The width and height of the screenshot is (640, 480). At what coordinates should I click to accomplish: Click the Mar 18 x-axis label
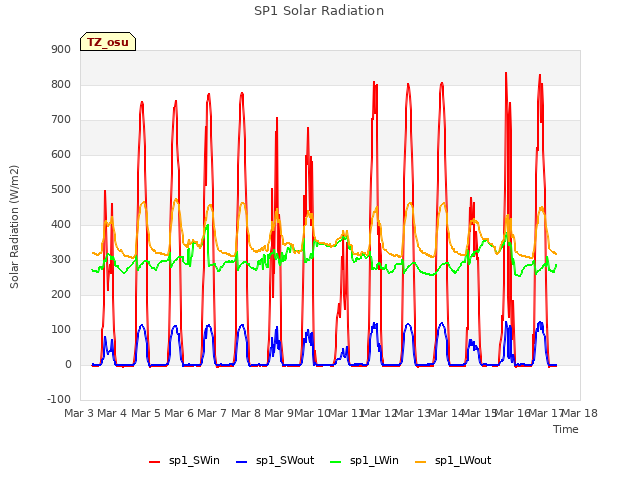click(x=580, y=413)
